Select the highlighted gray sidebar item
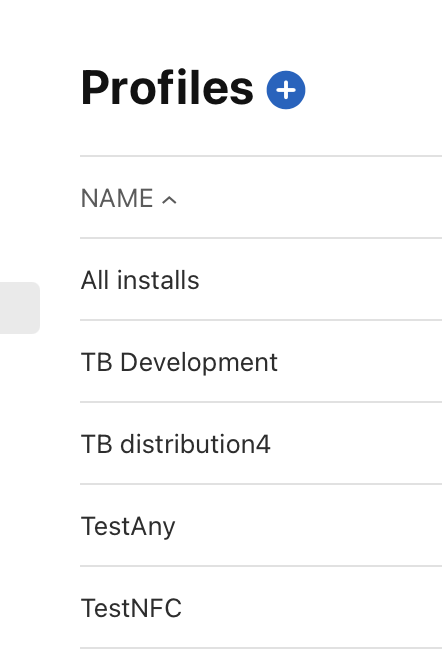The image size is (442, 668). coord(20,308)
